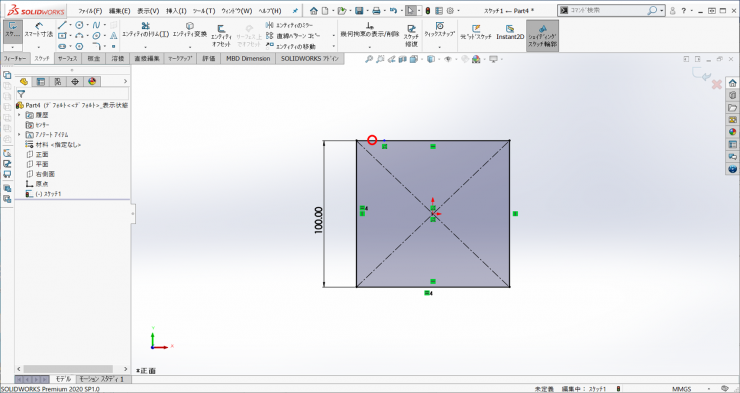The width and height of the screenshot is (740, 393).
Task: Select the Arc sketch tool
Action: pyautogui.click(x=79, y=36)
